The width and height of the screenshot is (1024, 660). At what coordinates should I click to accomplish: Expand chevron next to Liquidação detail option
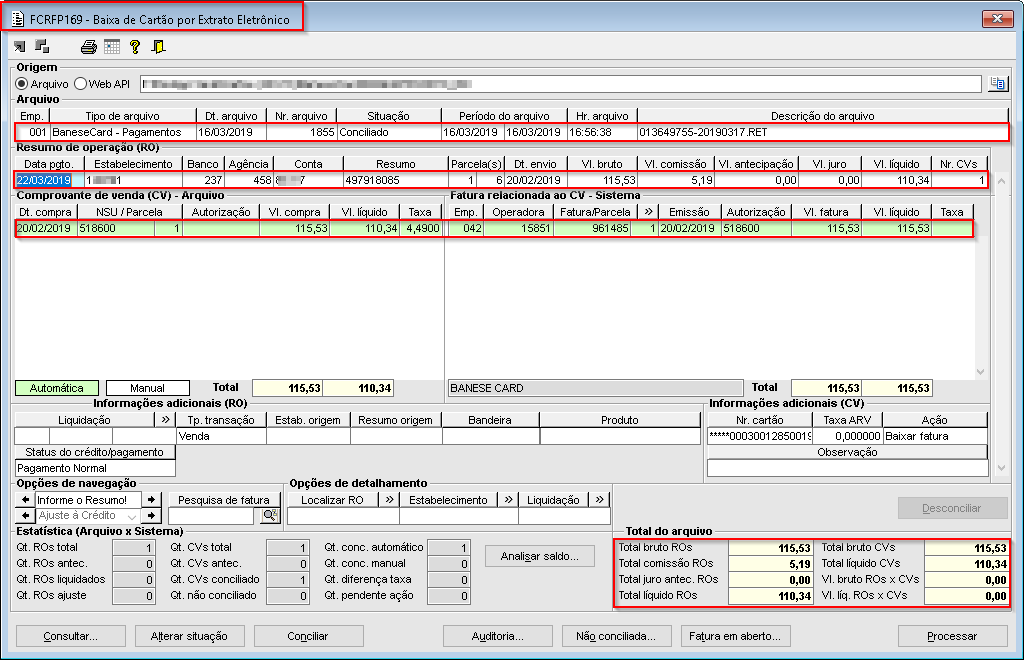click(x=600, y=499)
